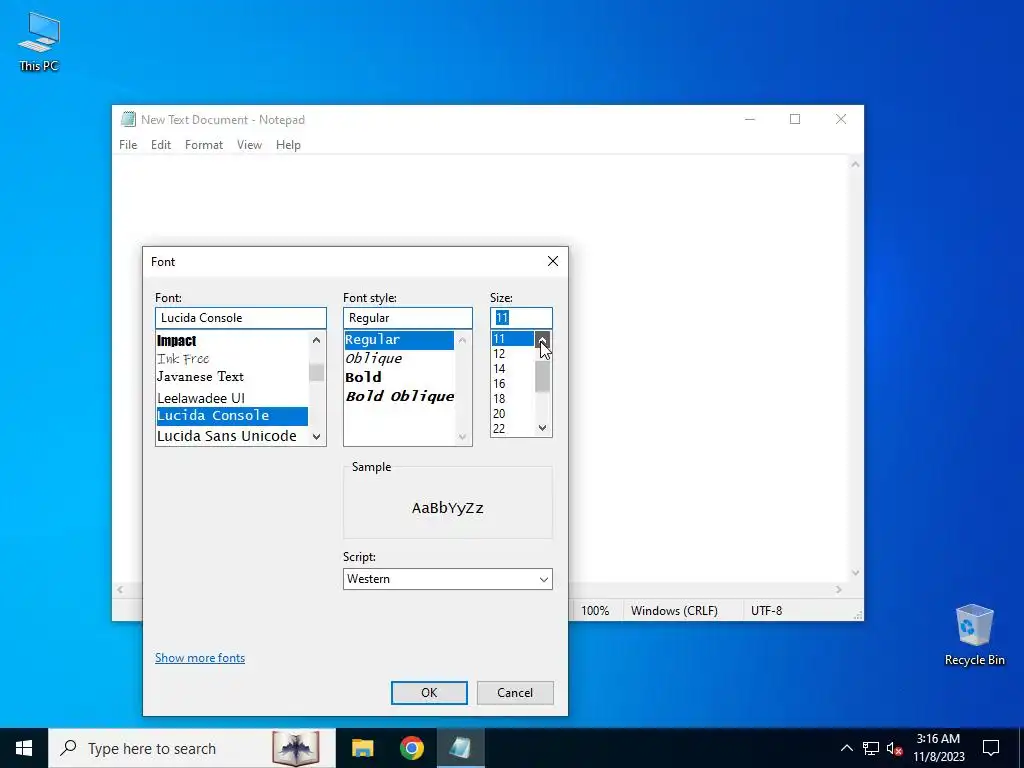Click Notepad vertical scroll down arrow
The height and width of the screenshot is (768, 1024).
(x=856, y=573)
